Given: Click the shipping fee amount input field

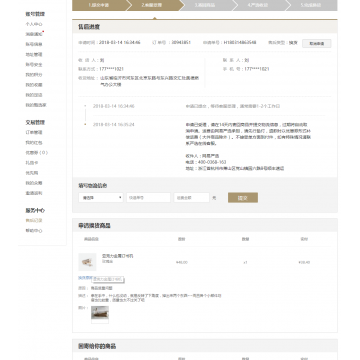Looking at the screenshot, I should coord(192,198).
